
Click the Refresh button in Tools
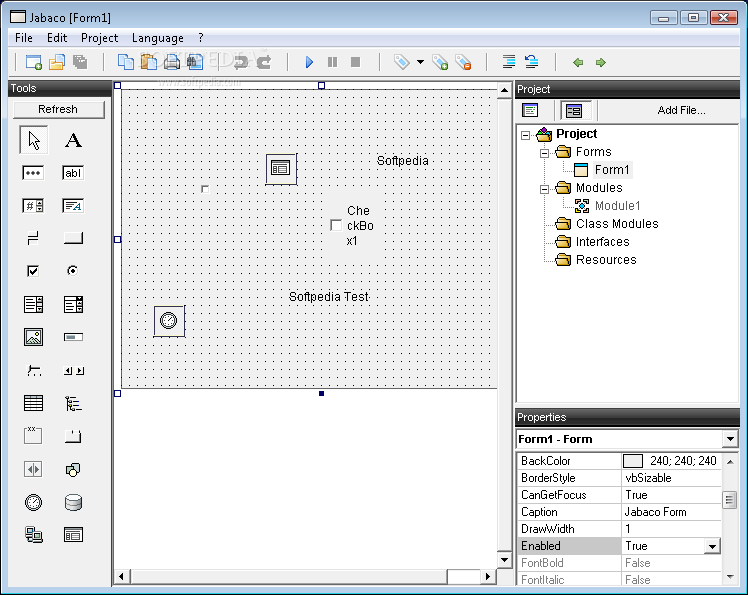tap(58, 109)
